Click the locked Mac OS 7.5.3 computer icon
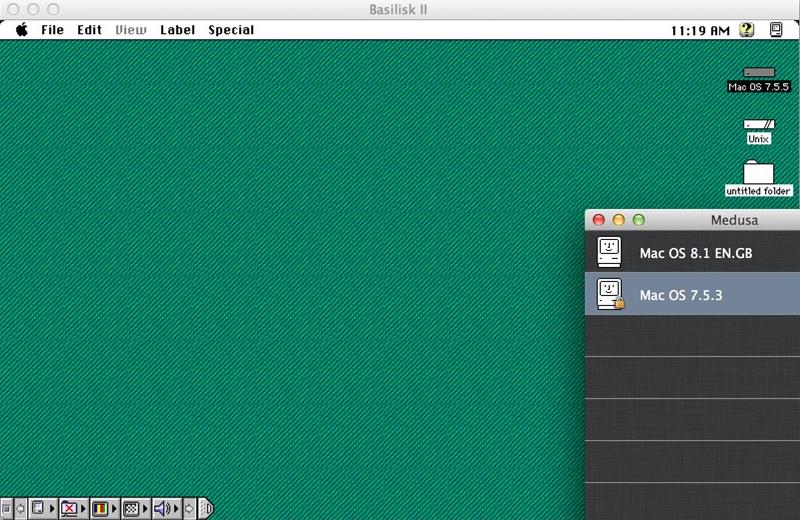This screenshot has height=520, width=800. [x=610, y=294]
